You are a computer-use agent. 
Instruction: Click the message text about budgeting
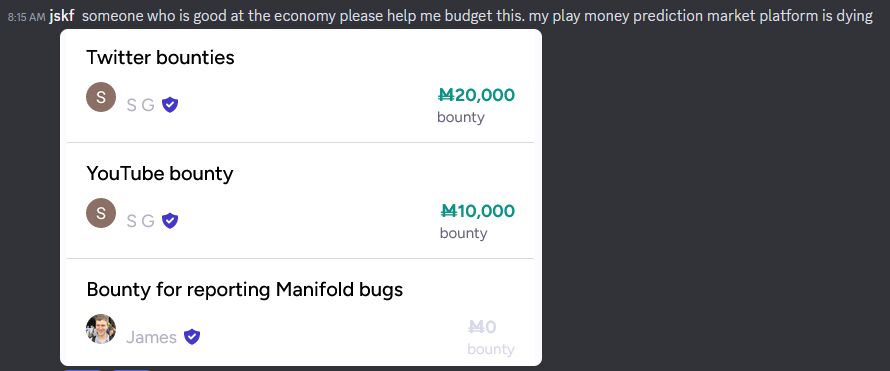(477, 16)
